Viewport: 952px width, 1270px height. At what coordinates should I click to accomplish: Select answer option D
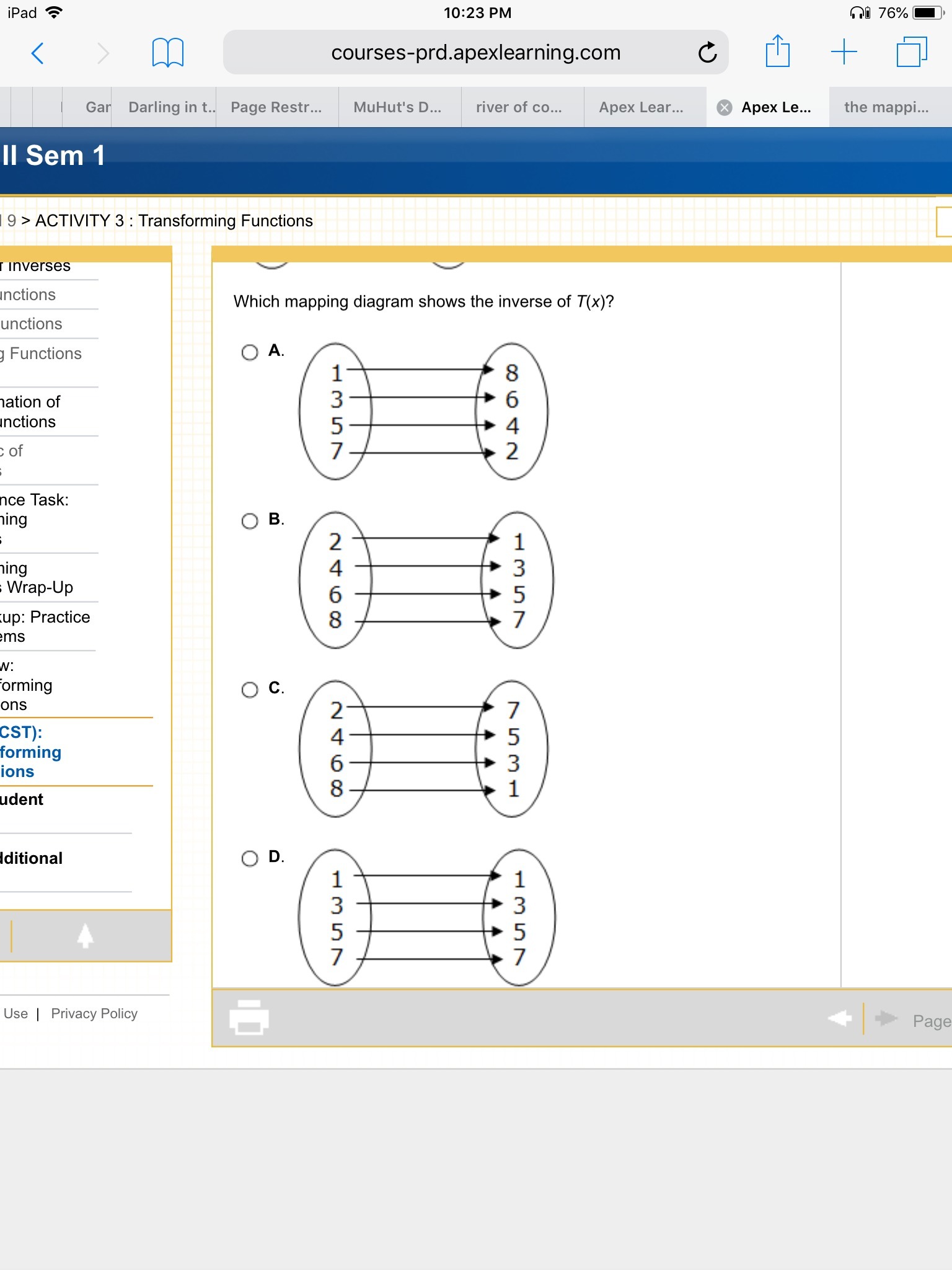[x=250, y=858]
